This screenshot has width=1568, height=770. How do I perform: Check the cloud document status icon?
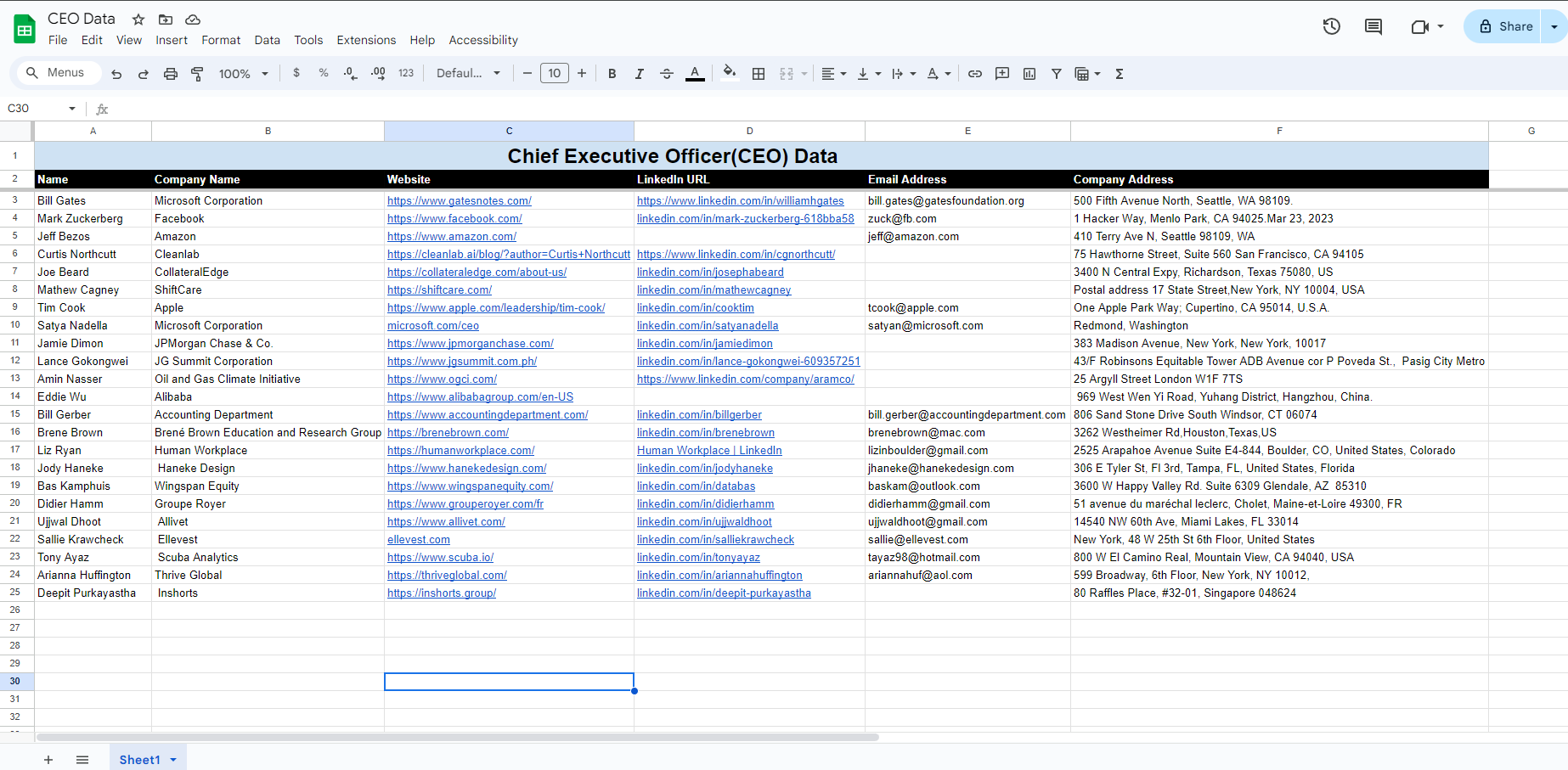193,20
